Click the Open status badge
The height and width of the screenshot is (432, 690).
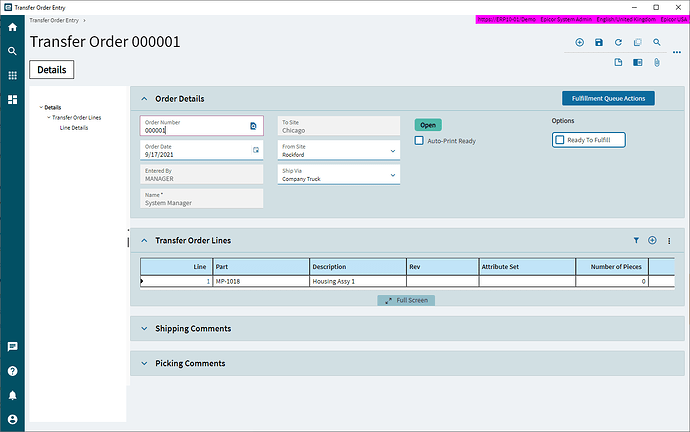[428, 125]
